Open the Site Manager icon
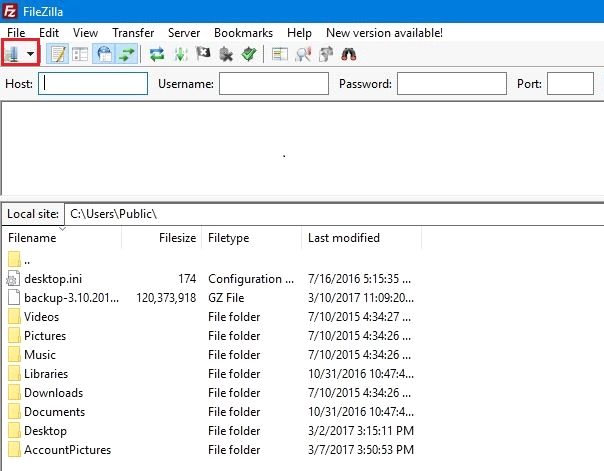604x471 pixels. [13, 54]
